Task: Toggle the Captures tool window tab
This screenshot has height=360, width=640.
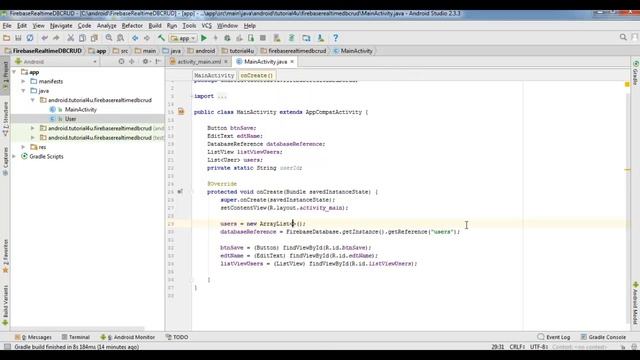Action: pyautogui.click(x=5, y=162)
